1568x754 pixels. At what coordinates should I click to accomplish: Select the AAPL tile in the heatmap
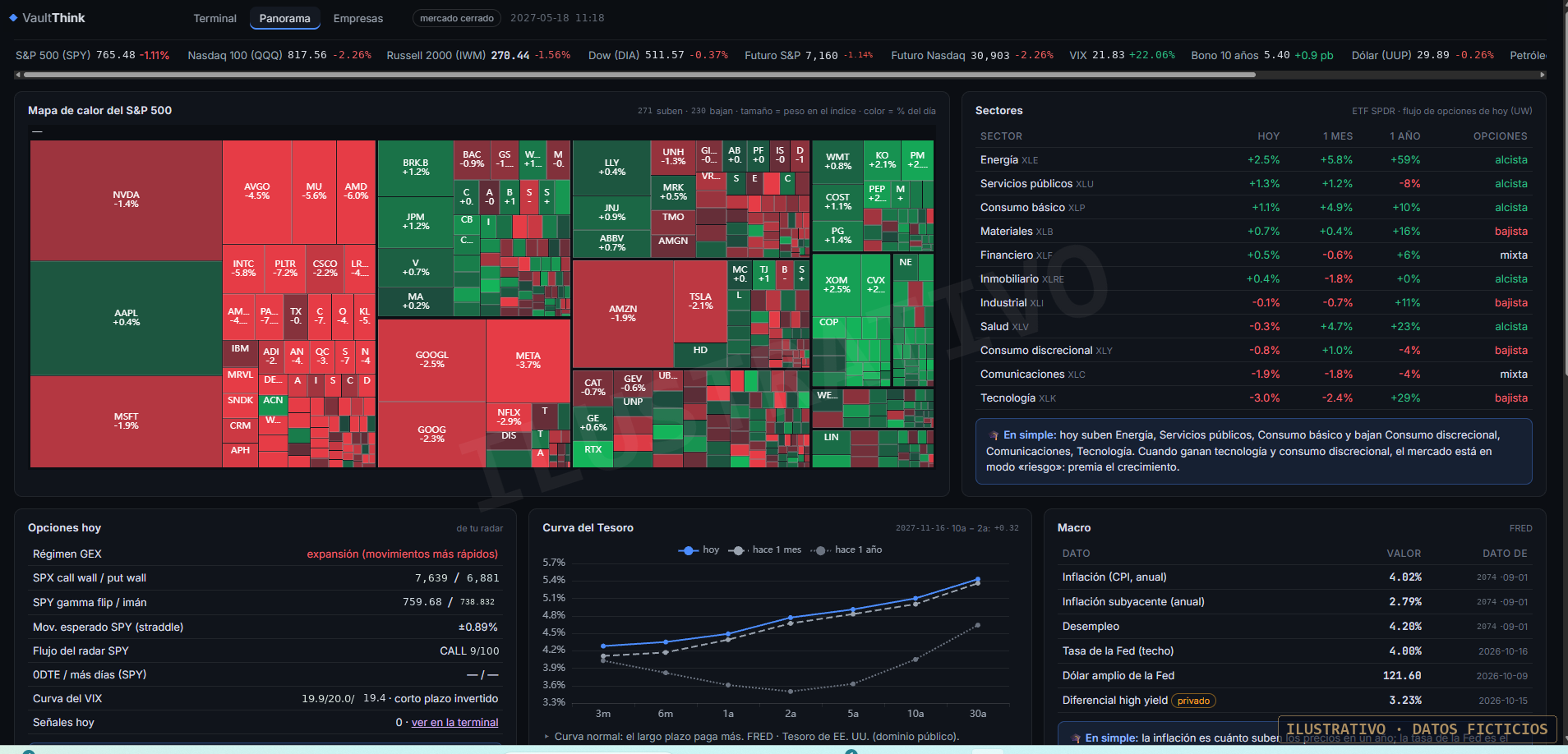126,318
